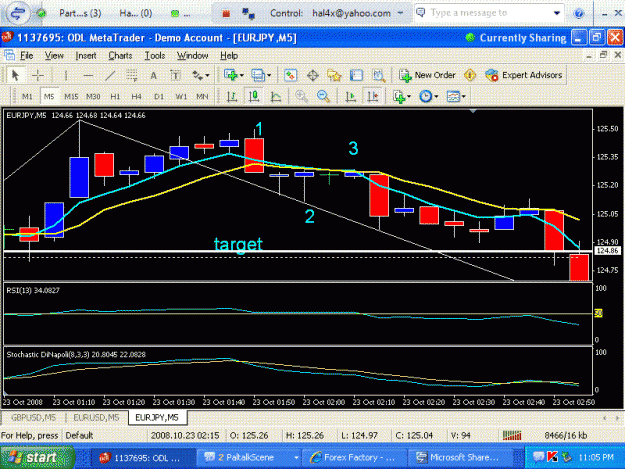This screenshot has height=469, width=625.
Task: Expand the message recipient dropdown arrow
Action: 557,13
